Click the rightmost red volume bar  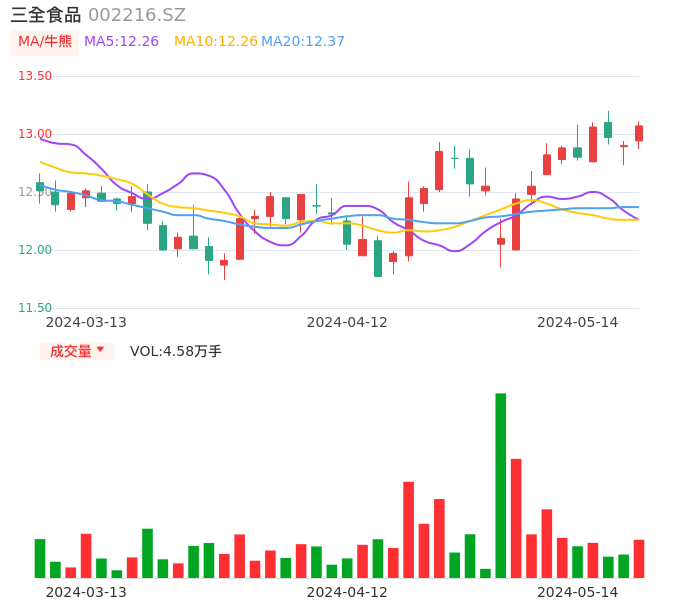tap(639, 558)
